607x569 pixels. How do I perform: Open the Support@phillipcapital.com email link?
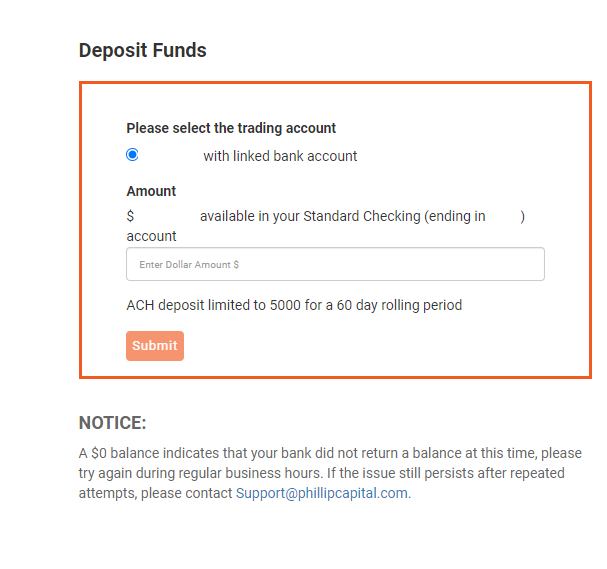(x=322, y=493)
